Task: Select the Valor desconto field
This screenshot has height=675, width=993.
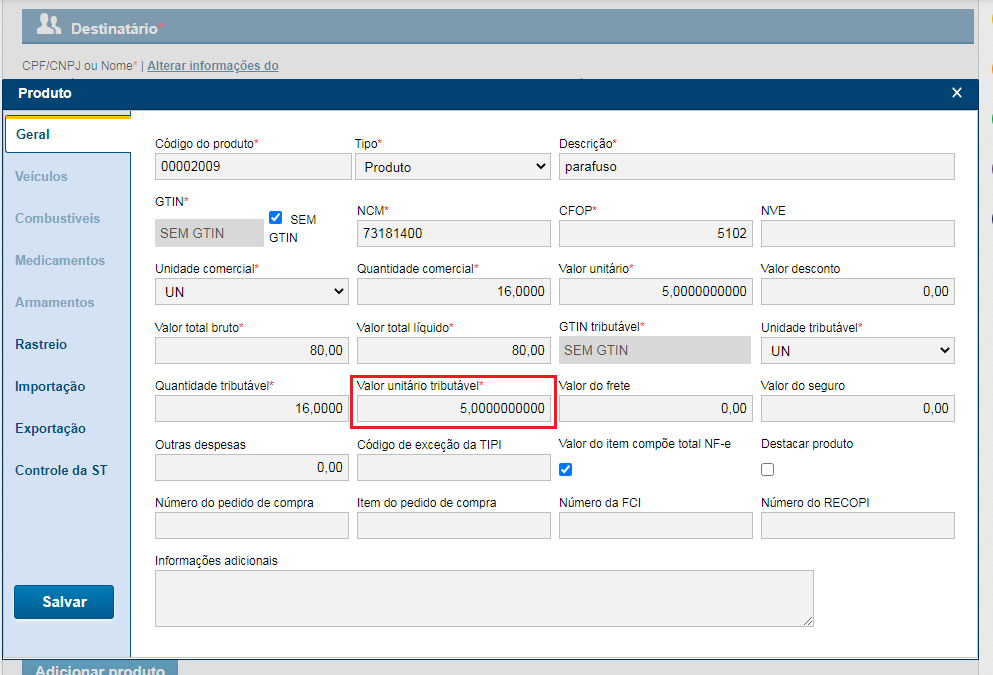Action: [x=857, y=292]
